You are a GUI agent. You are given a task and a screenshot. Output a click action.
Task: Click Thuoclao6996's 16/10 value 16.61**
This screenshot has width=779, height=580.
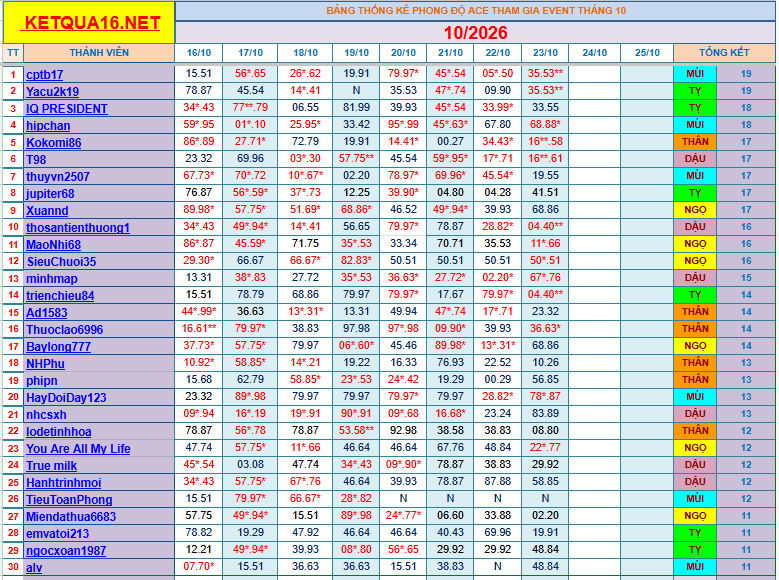(199, 328)
